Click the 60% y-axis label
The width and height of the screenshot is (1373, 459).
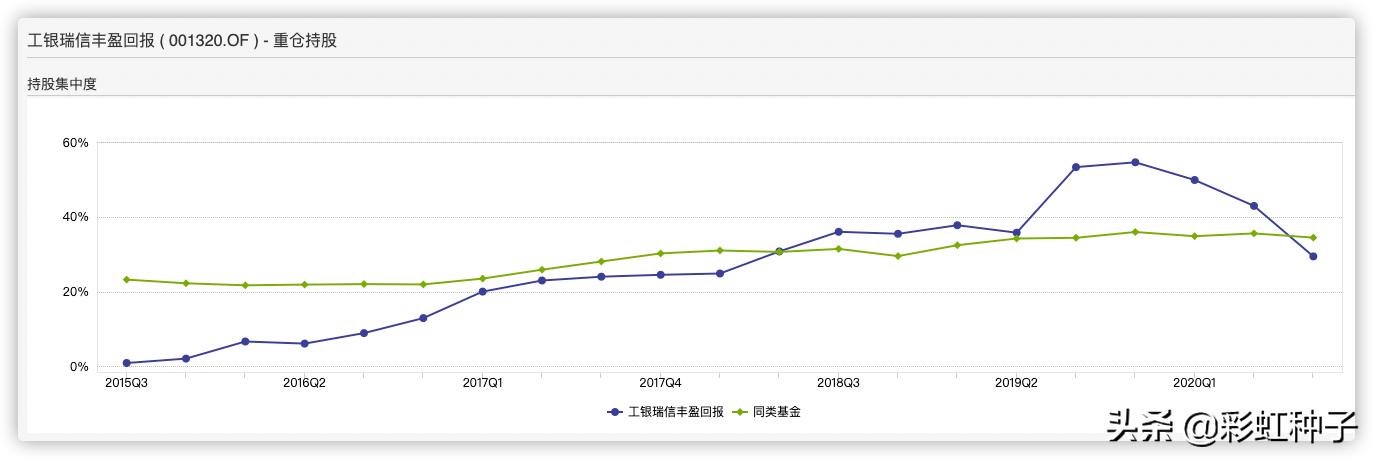click(x=76, y=143)
